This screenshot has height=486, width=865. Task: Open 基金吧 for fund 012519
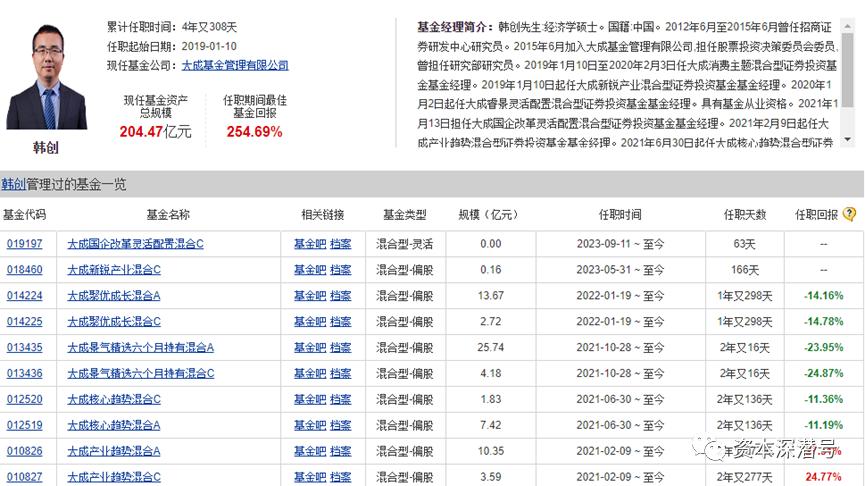coord(309,425)
